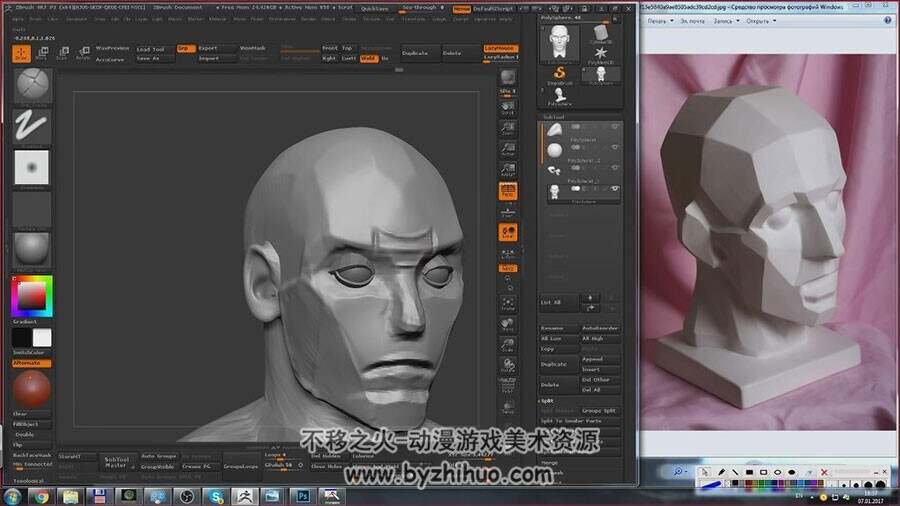Click the FillObject button
900x506 pixels.
coord(32,424)
